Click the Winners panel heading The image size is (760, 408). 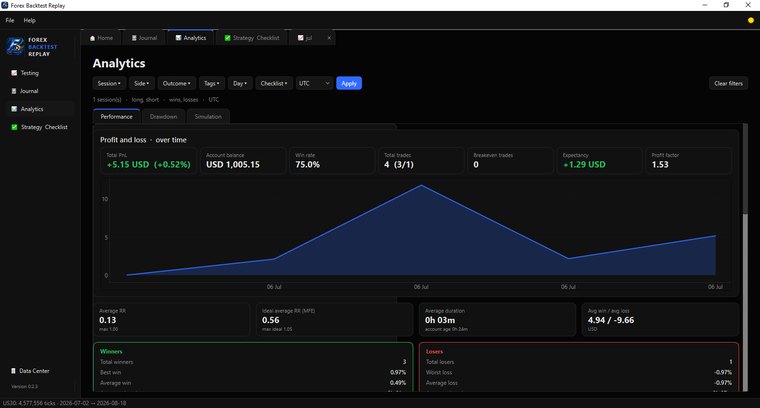tap(111, 351)
